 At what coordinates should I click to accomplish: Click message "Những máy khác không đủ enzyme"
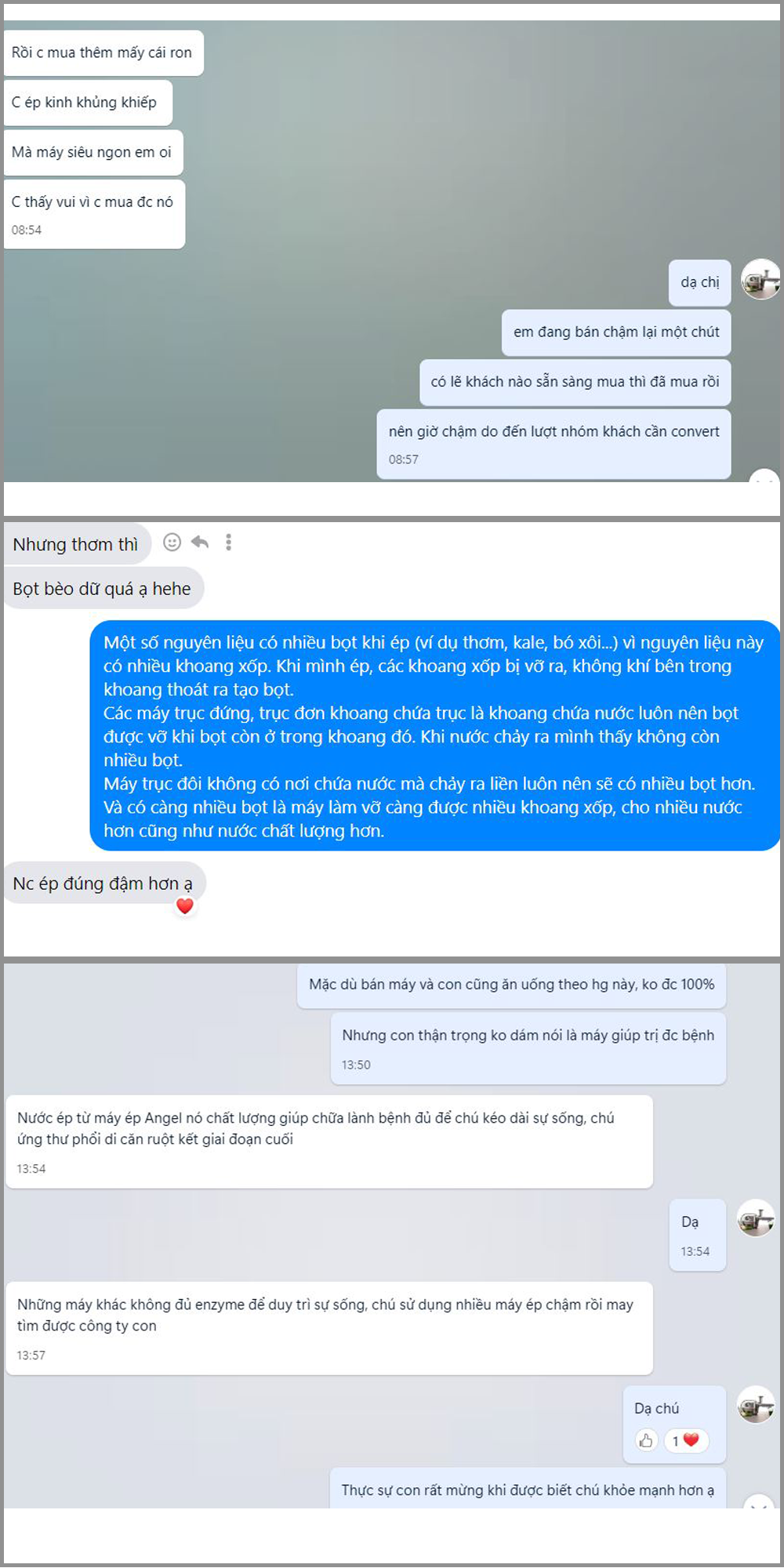point(329,1328)
